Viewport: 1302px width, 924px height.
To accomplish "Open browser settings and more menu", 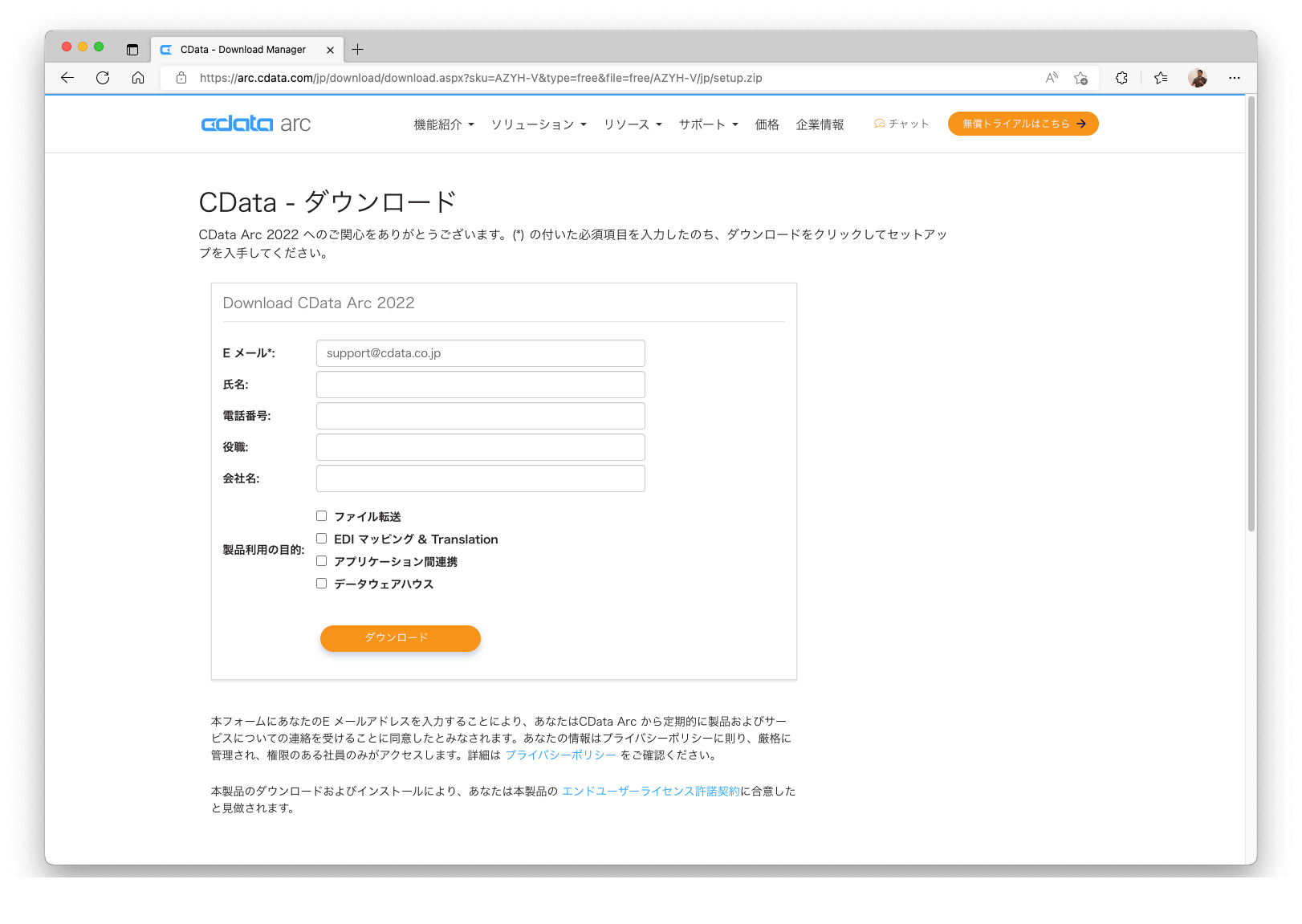I will pyautogui.click(x=1235, y=78).
